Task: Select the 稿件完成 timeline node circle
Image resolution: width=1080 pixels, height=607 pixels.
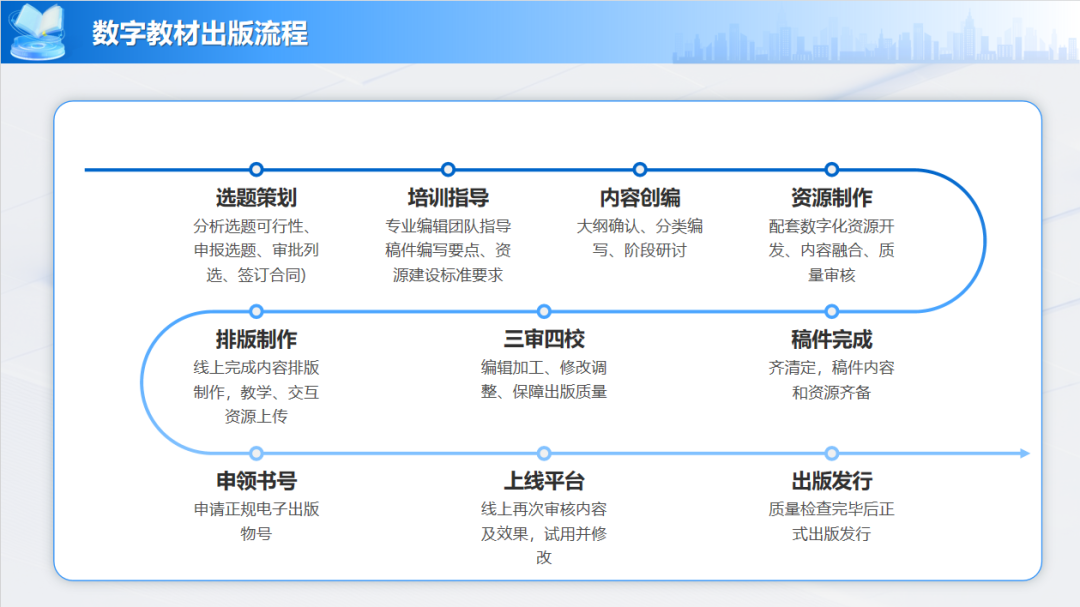Action: [831, 312]
